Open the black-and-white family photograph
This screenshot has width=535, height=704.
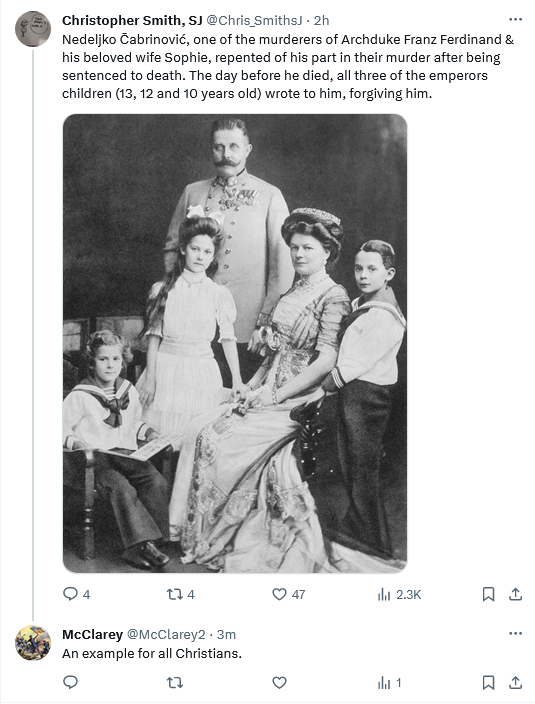click(x=235, y=343)
